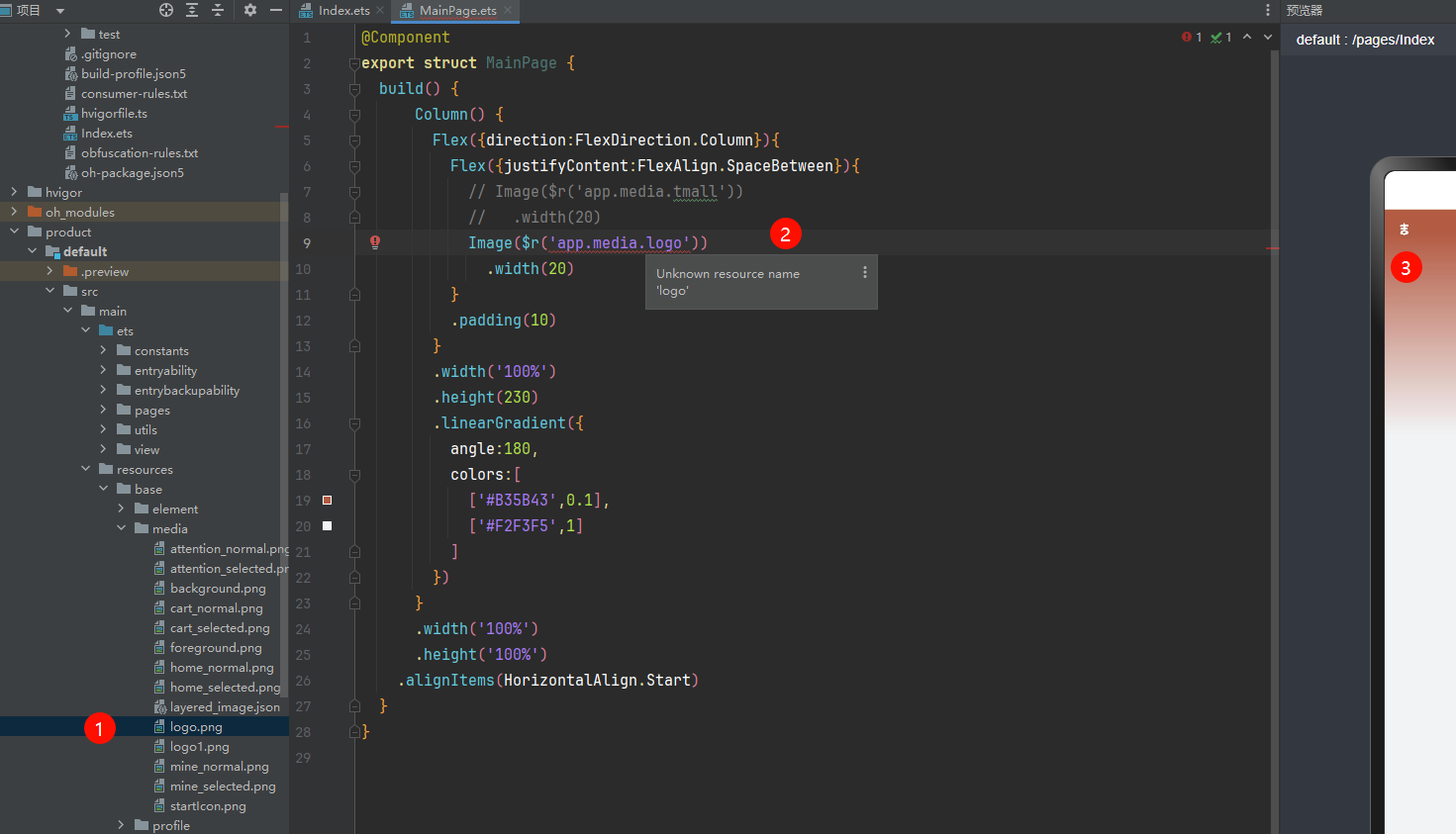Expand the constants folder
The height and width of the screenshot is (834, 1456).
click(103, 350)
